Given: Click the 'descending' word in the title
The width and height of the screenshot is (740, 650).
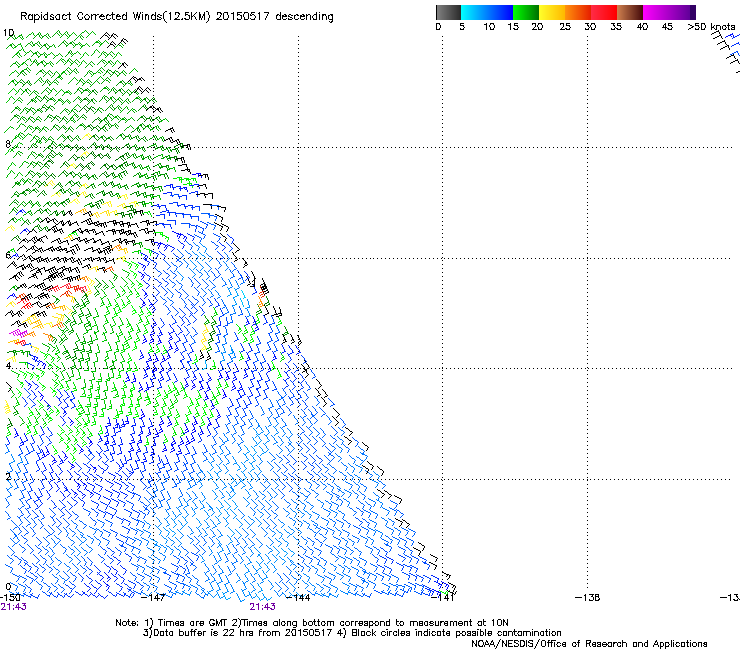Looking at the screenshot, I should (x=304, y=17).
